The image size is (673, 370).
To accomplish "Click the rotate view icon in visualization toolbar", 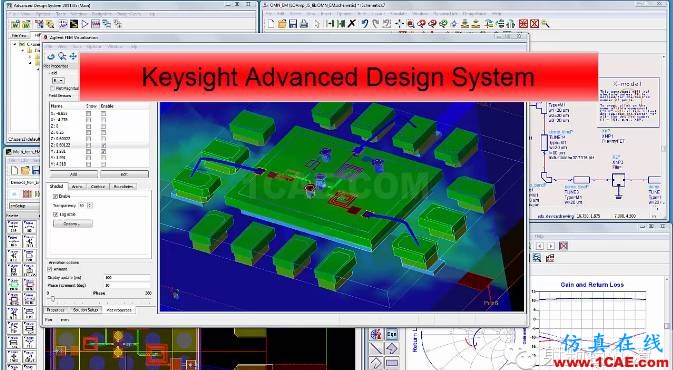I will click(51, 56).
